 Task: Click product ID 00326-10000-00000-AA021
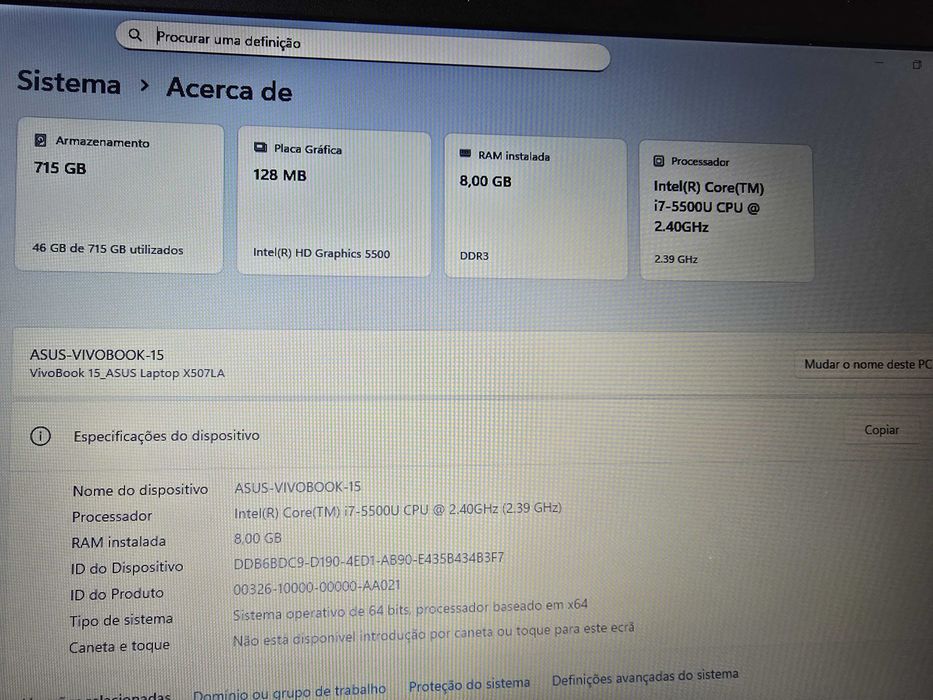pyautogui.click(x=317, y=588)
